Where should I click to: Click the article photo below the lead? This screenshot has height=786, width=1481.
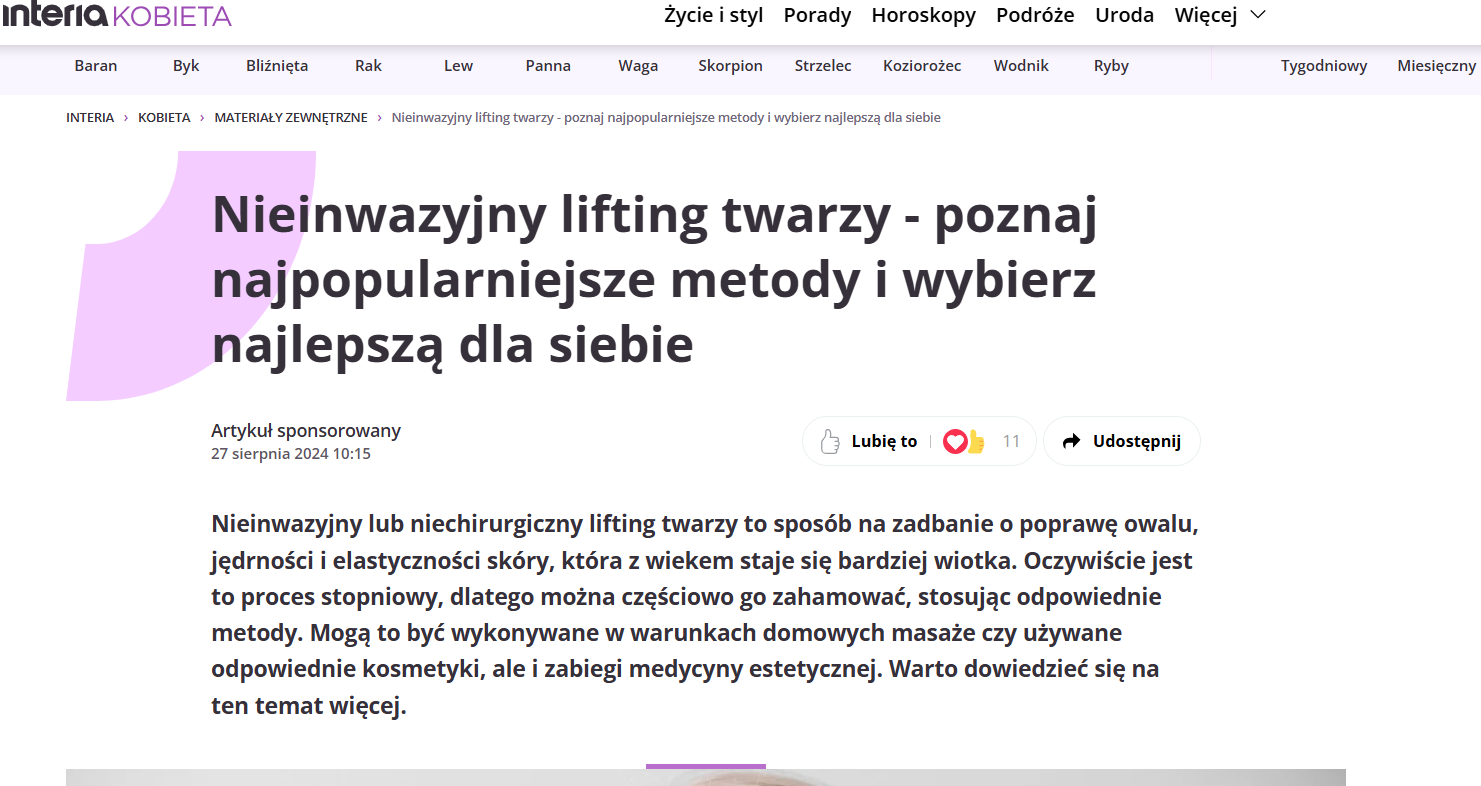tap(706, 777)
